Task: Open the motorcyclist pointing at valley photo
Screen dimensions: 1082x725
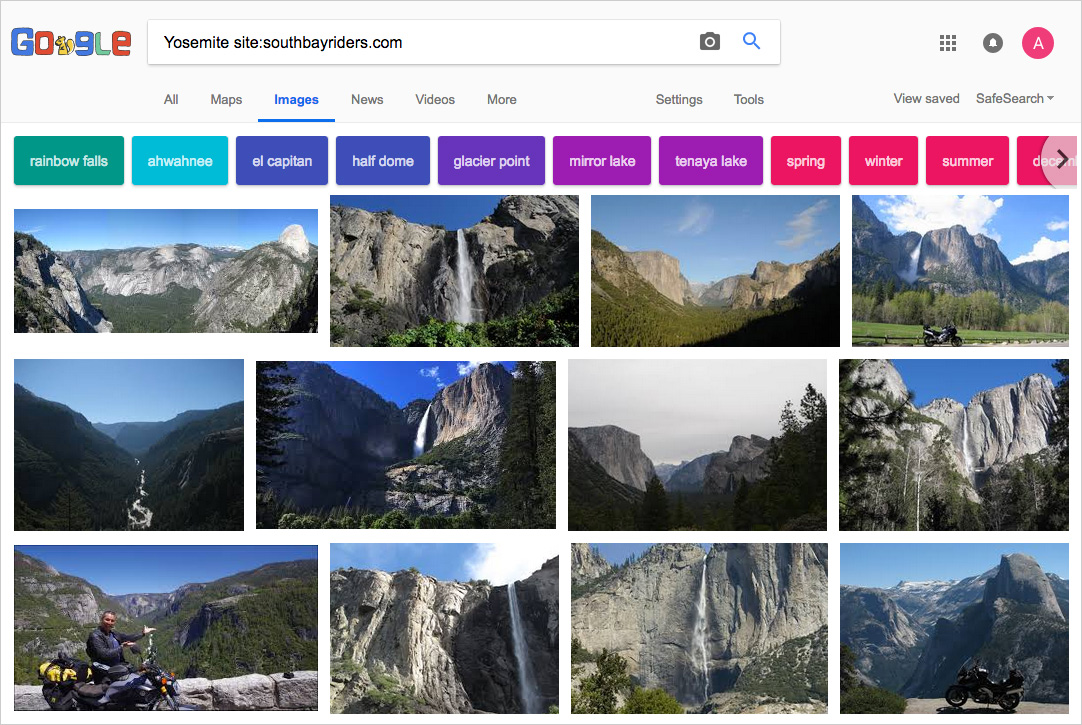Action: [166, 627]
